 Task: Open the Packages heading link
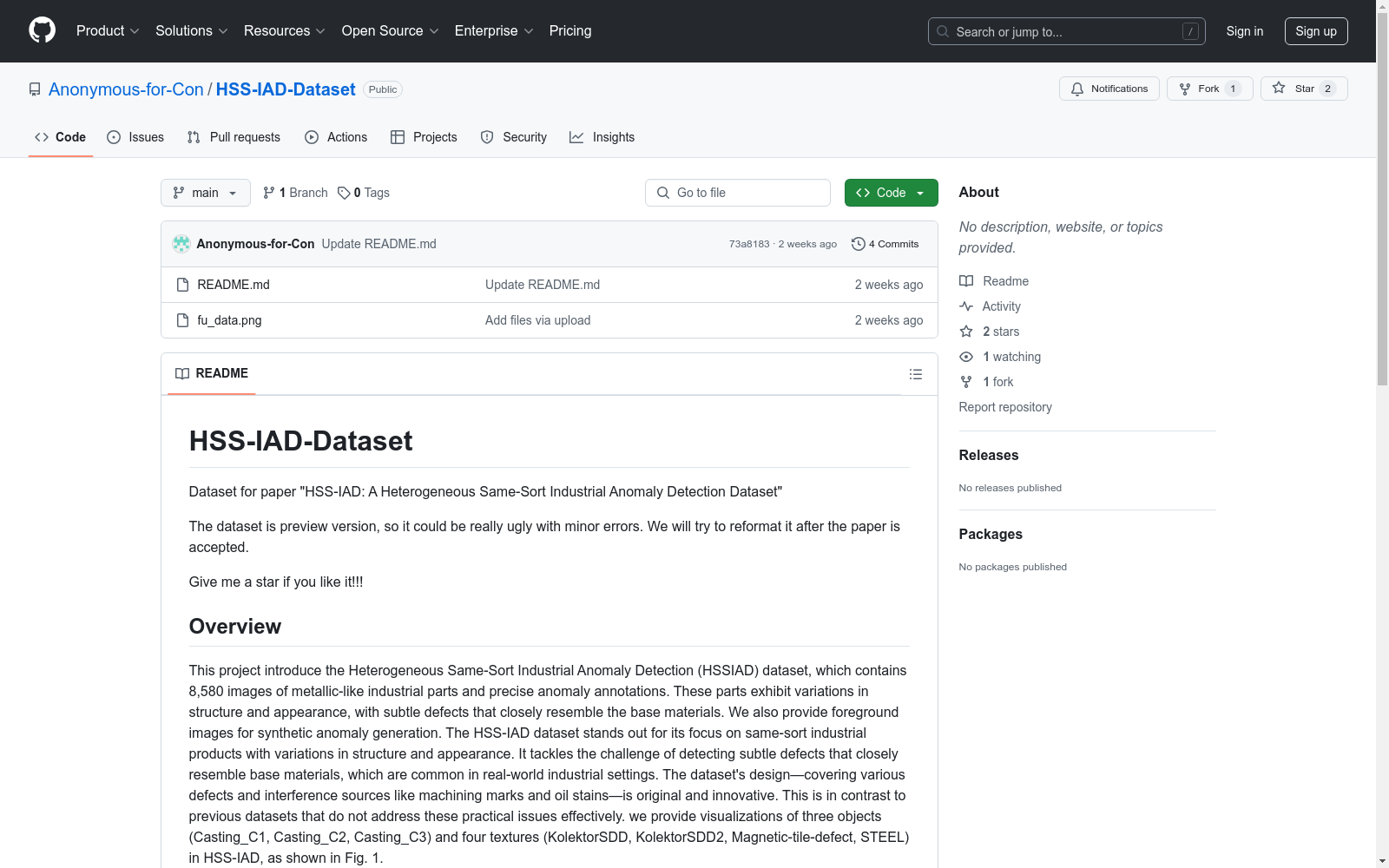point(991,534)
